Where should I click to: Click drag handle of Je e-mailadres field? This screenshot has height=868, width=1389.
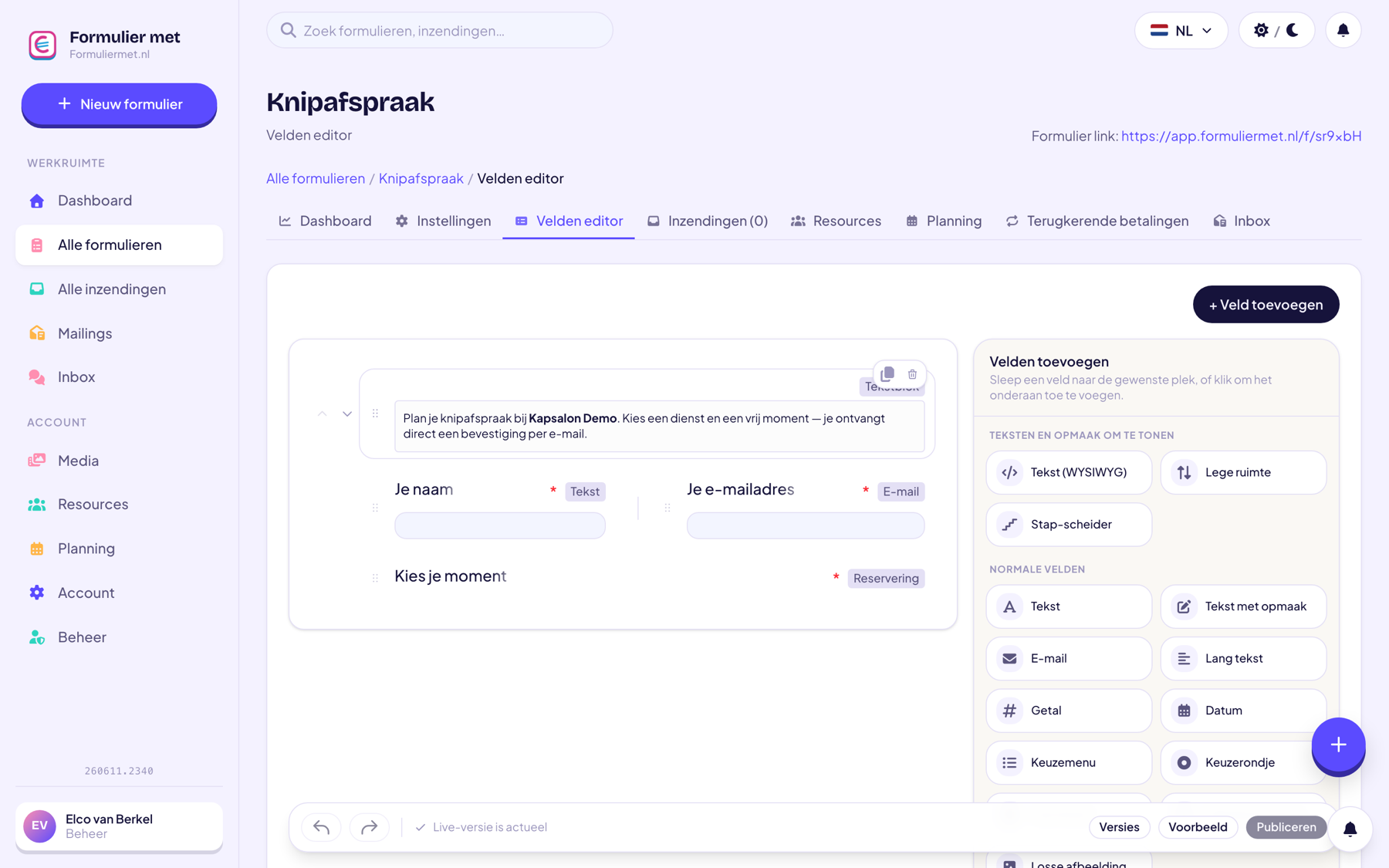pos(667,508)
